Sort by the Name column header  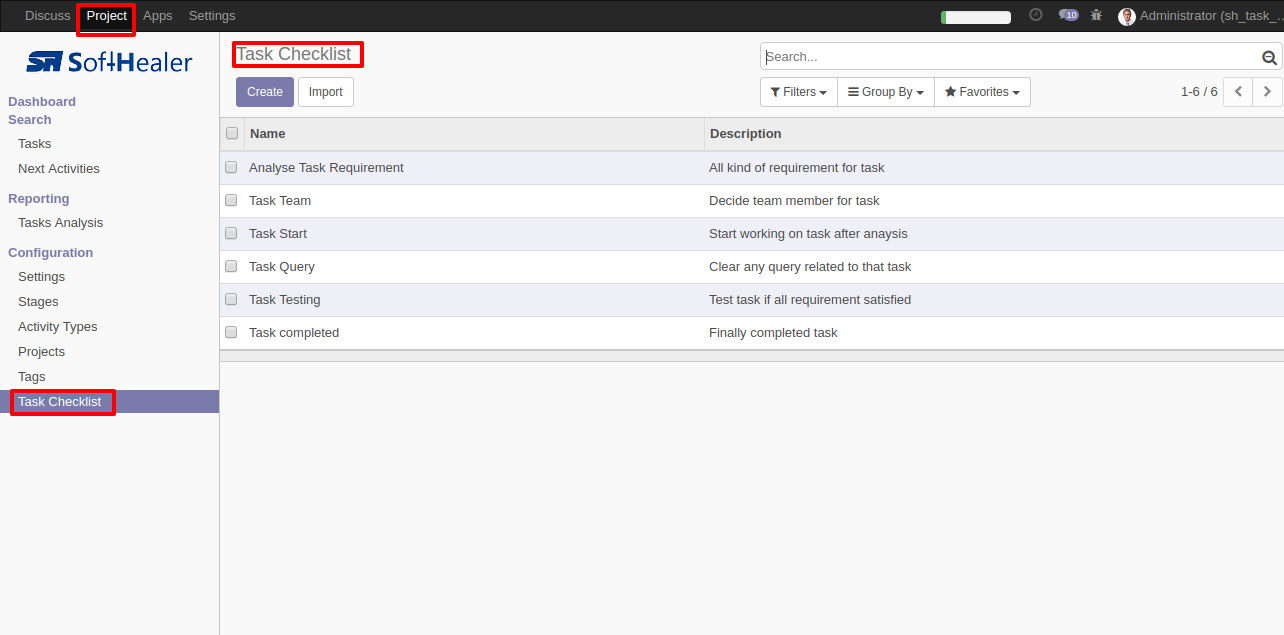[475, 134]
